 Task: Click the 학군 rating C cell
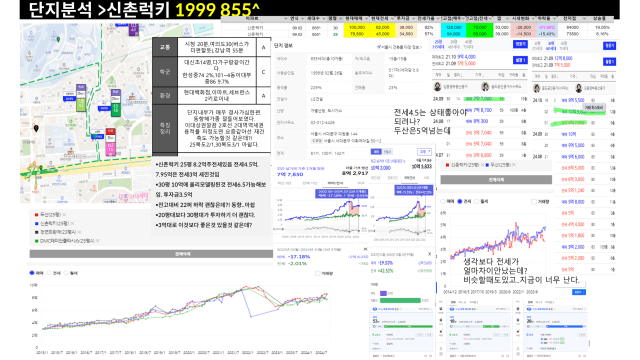263,72
